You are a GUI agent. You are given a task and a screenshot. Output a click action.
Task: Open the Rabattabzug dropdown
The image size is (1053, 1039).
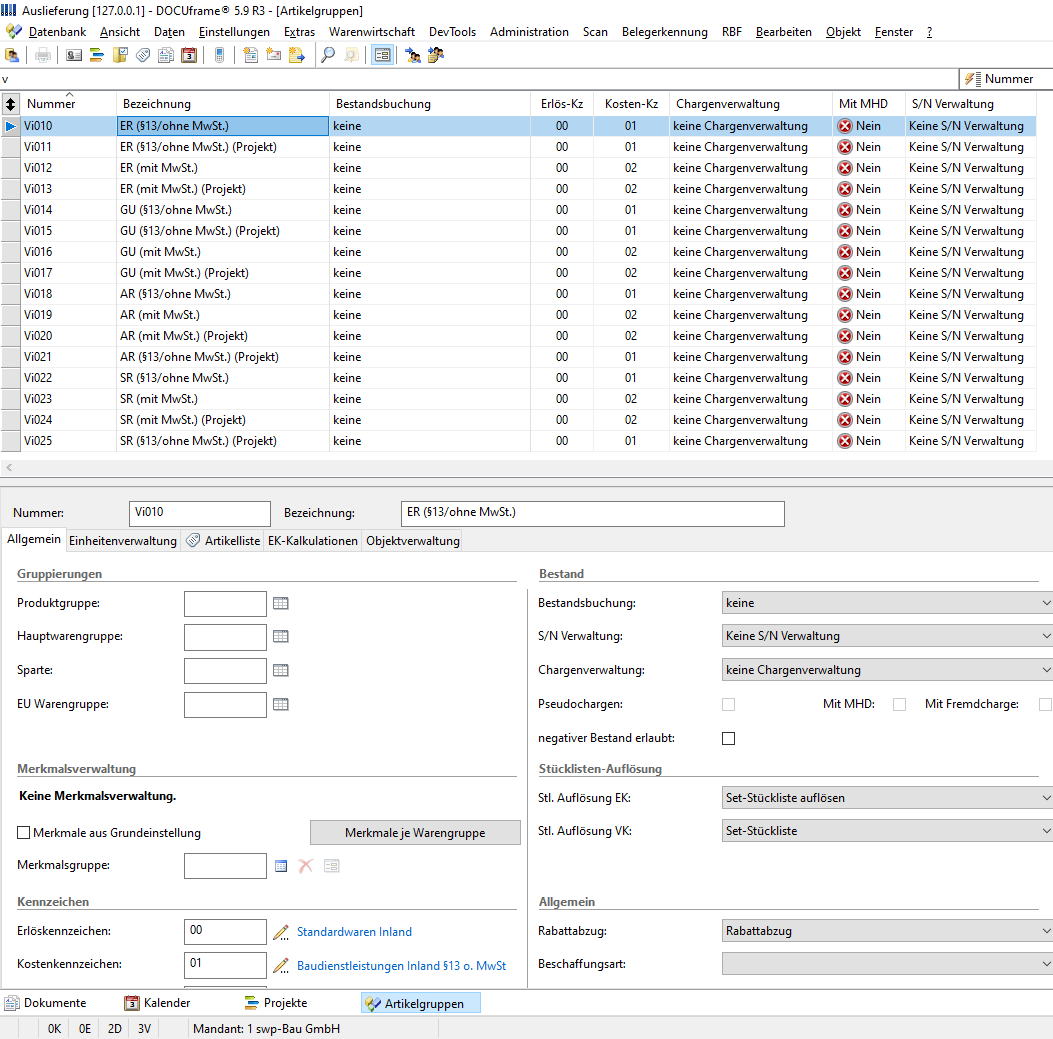tap(888, 930)
